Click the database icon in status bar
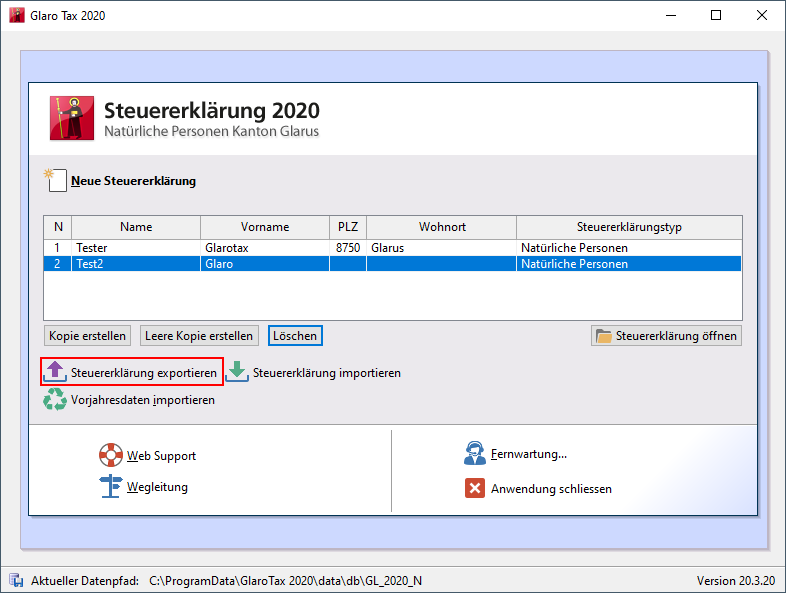Viewport: 786px width, 593px height. [17, 580]
